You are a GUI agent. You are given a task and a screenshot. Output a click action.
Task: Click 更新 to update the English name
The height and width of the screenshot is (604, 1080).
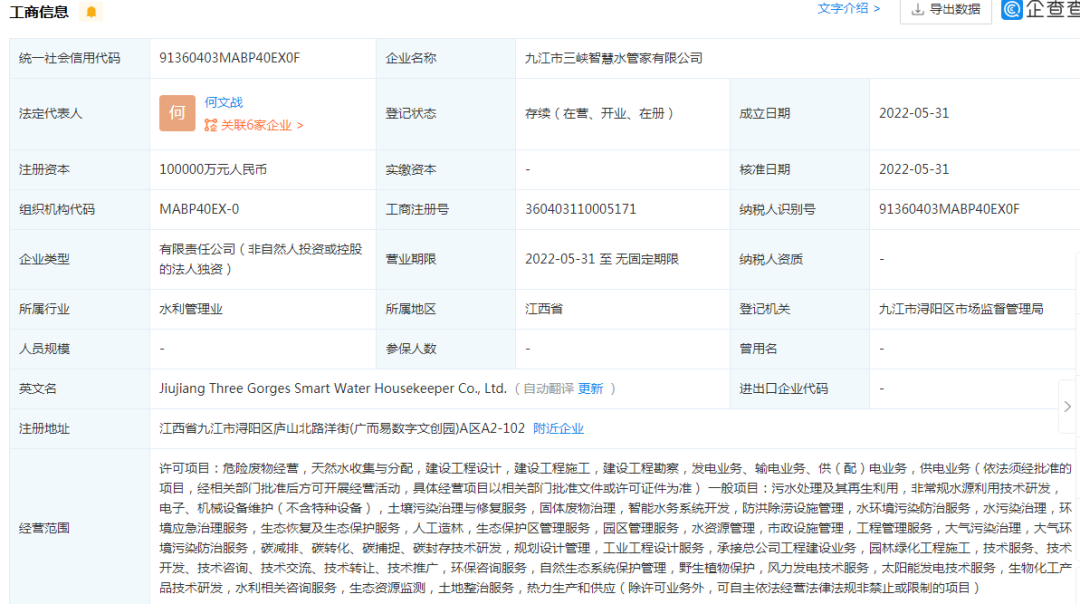(590, 389)
